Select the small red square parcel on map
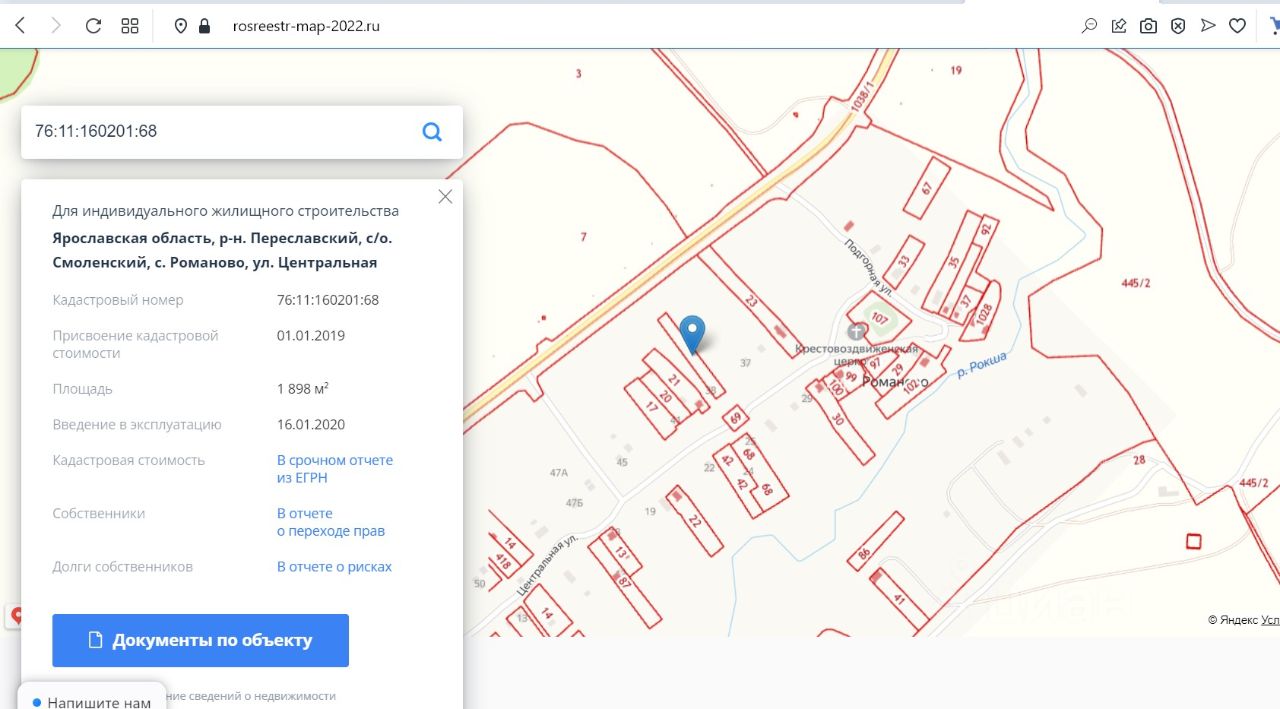1280x709 pixels. [x=1193, y=542]
